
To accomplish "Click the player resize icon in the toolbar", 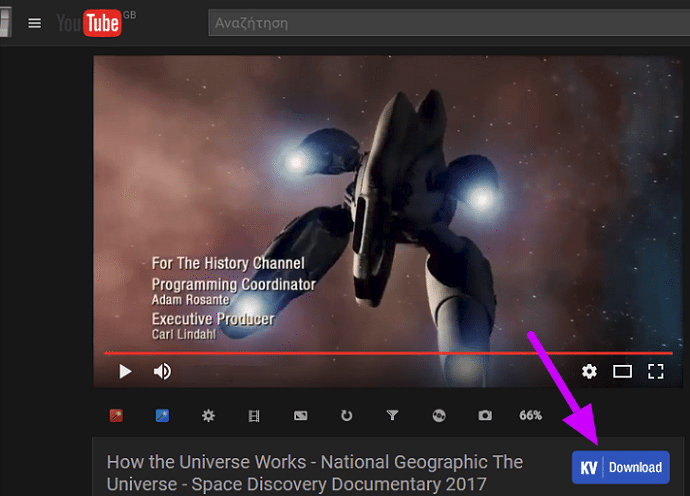I will (x=301, y=415).
